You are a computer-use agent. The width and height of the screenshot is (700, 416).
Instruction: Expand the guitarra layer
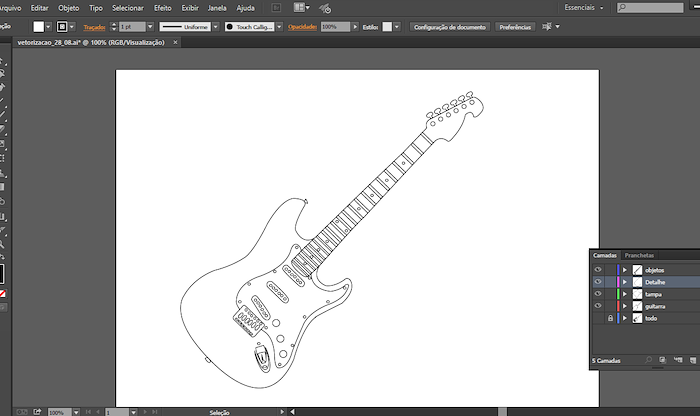point(625,306)
